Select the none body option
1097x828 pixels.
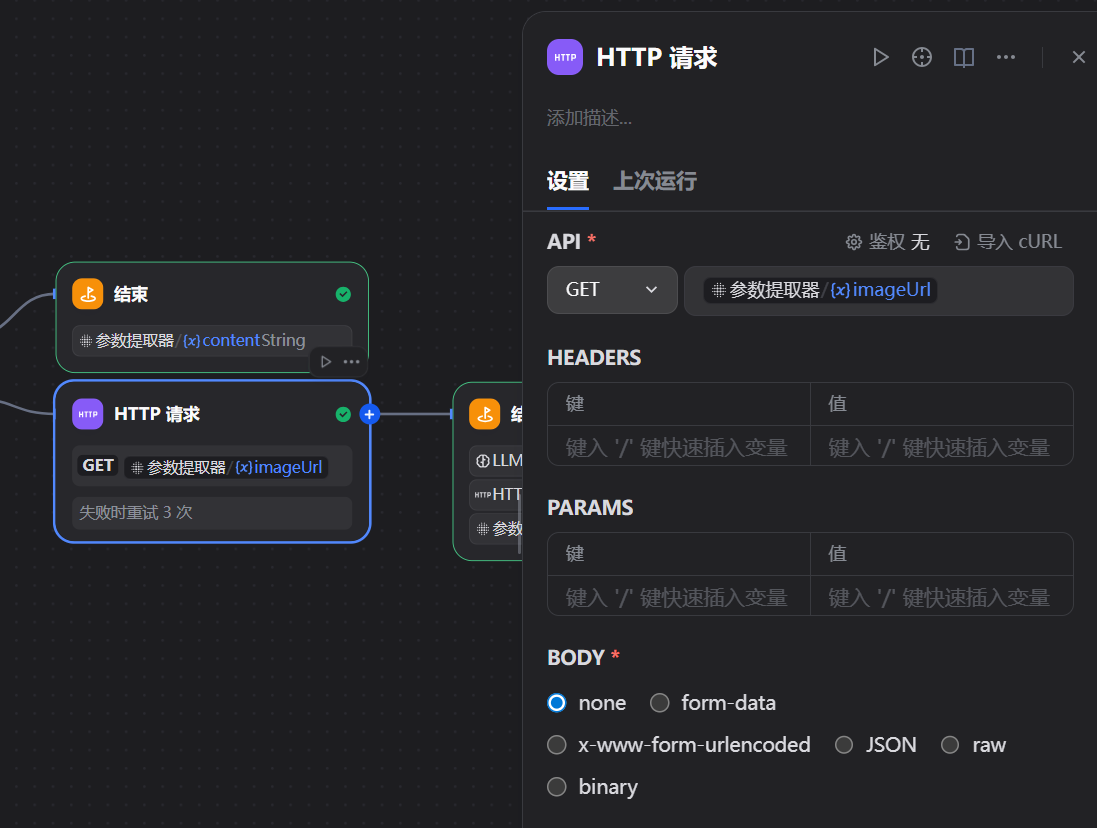click(x=557, y=703)
